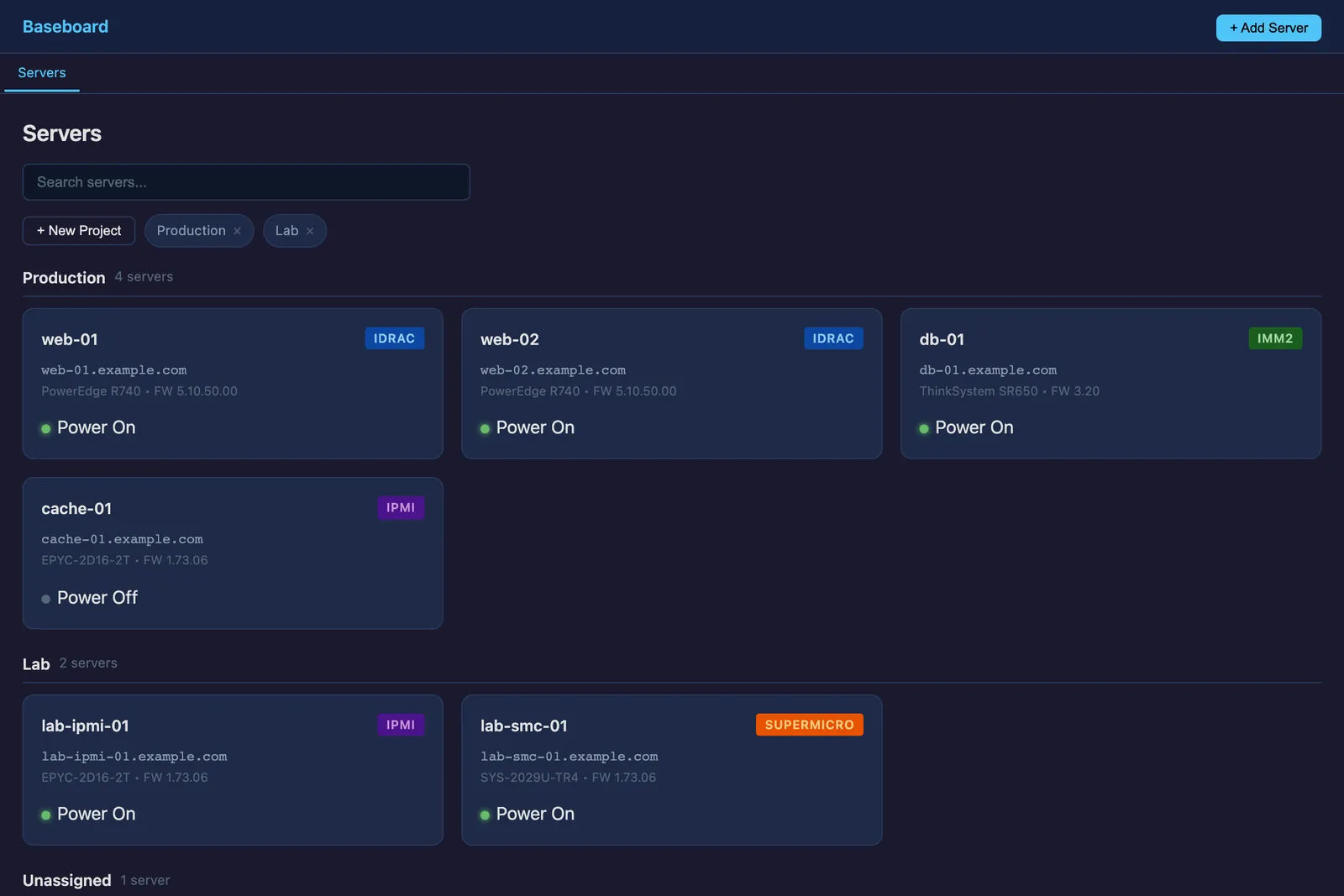Click hostname web-01.example.com
Viewport: 1344px width, 896px height.
[x=114, y=370]
